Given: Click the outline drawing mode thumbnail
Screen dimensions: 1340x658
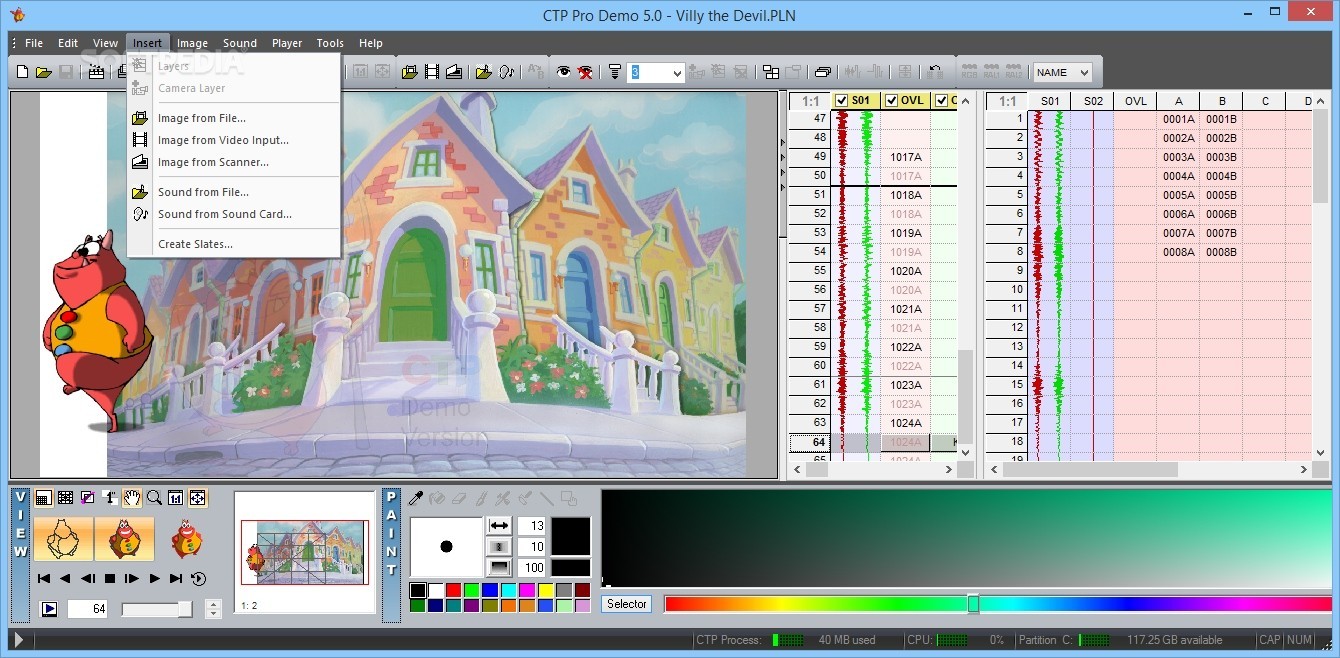Looking at the screenshot, I should [63, 538].
